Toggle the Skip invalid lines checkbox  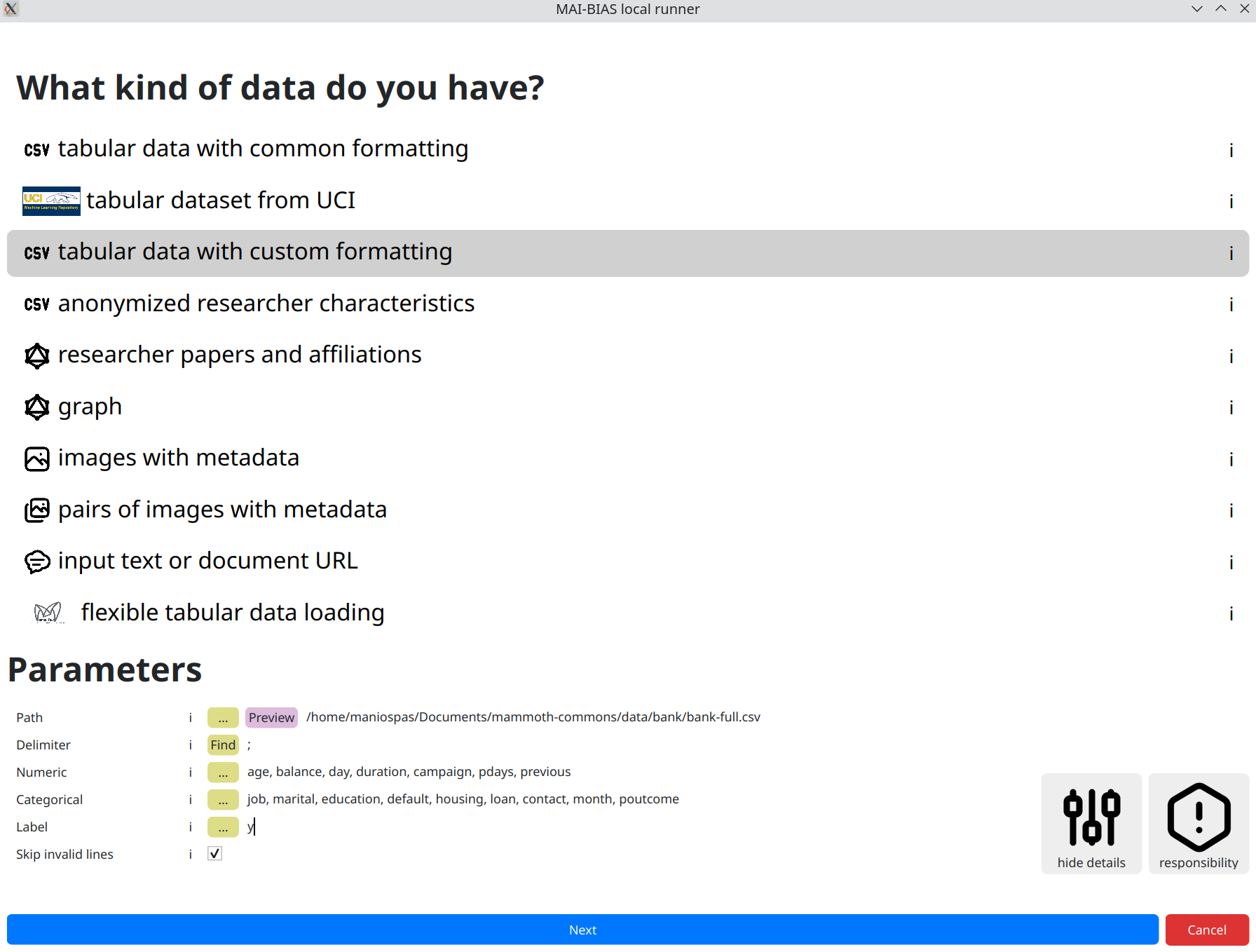[x=215, y=854]
